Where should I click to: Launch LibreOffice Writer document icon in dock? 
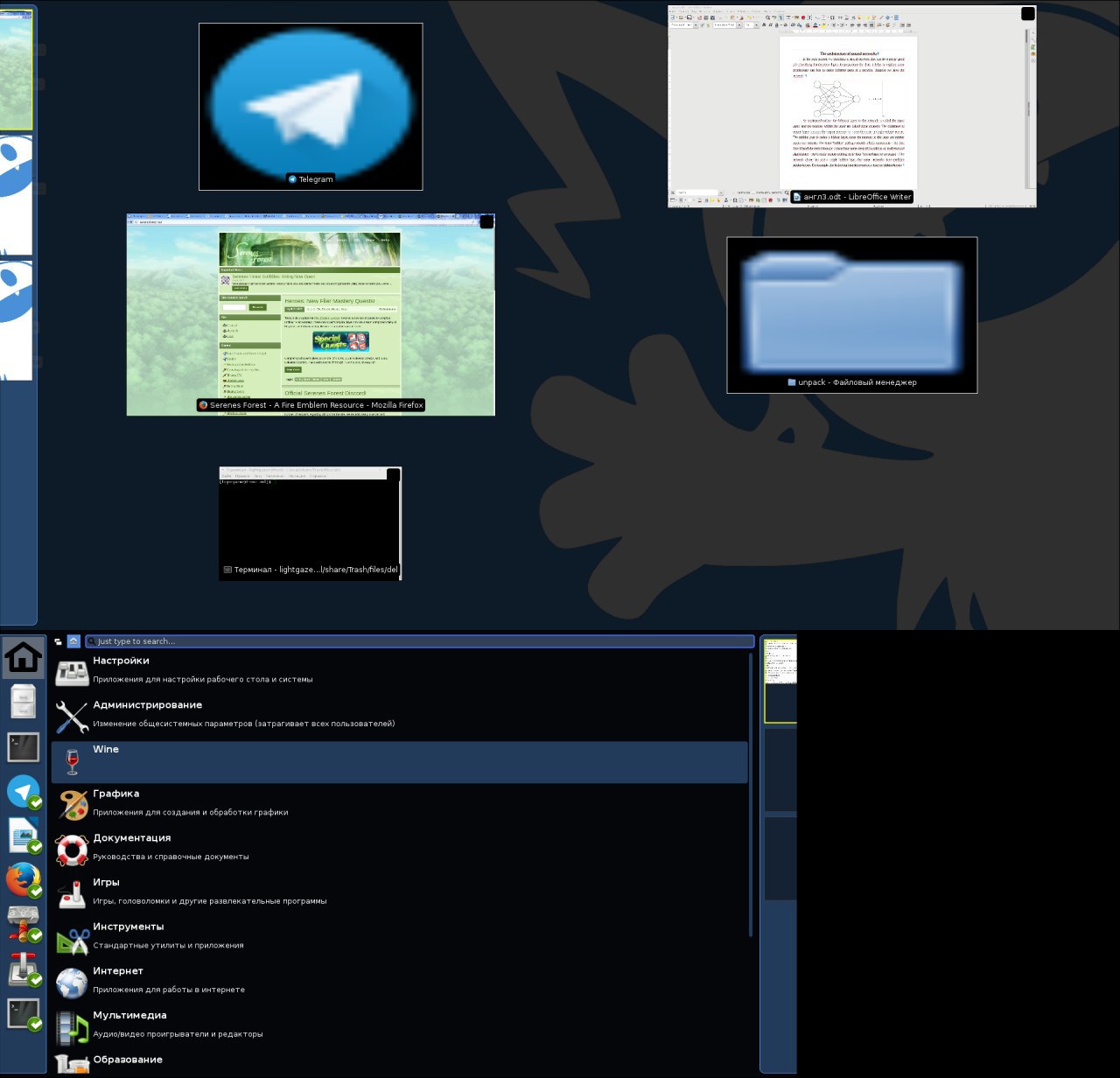click(24, 836)
